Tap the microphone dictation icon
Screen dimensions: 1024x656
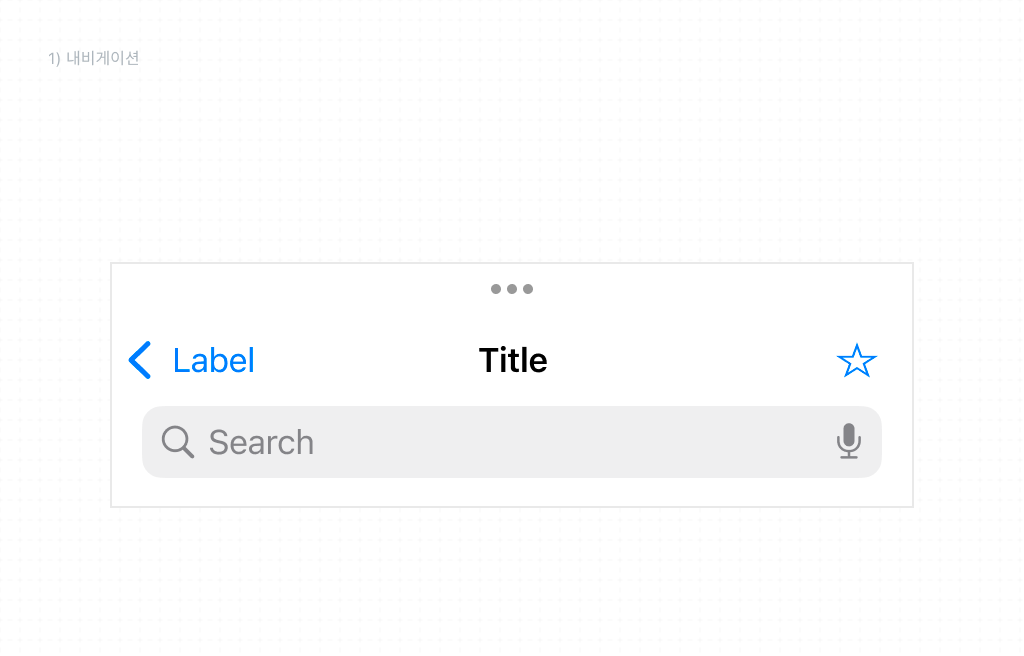tap(848, 441)
